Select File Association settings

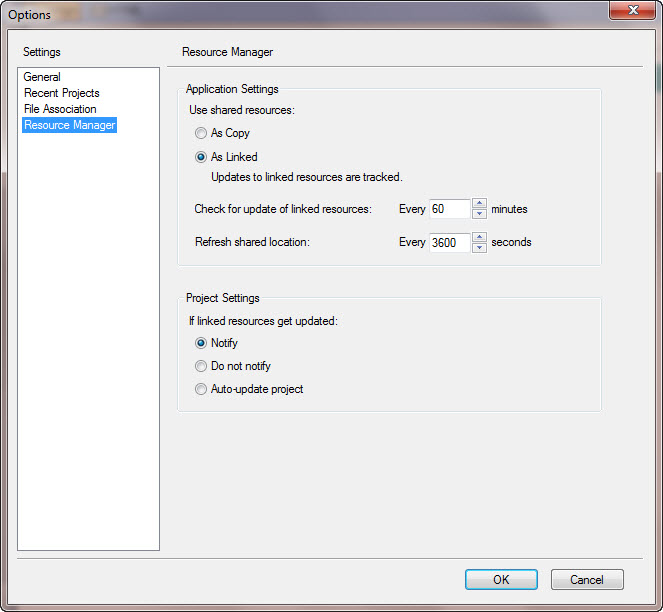click(x=60, y=109)
